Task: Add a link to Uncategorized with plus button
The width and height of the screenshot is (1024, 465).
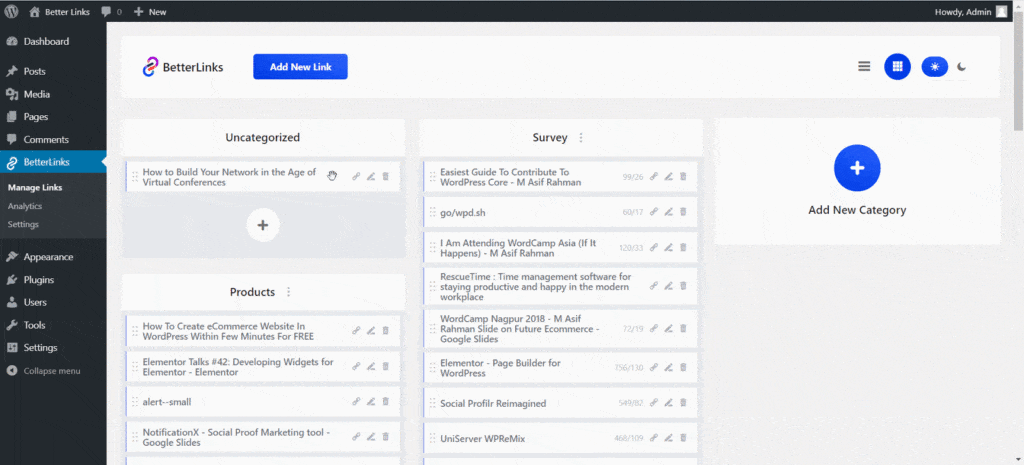Action: point(263,225)
